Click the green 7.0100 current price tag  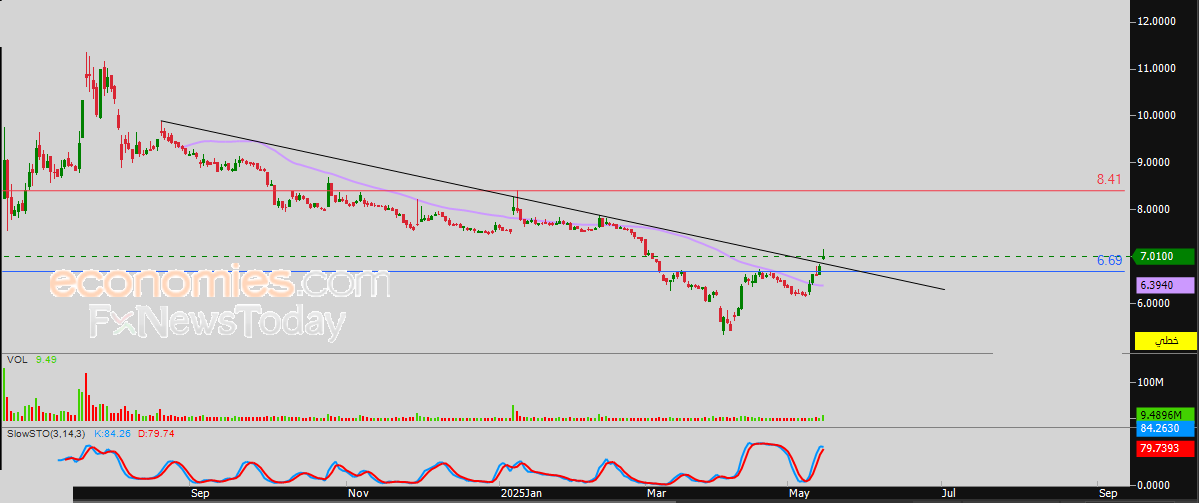1165,256
